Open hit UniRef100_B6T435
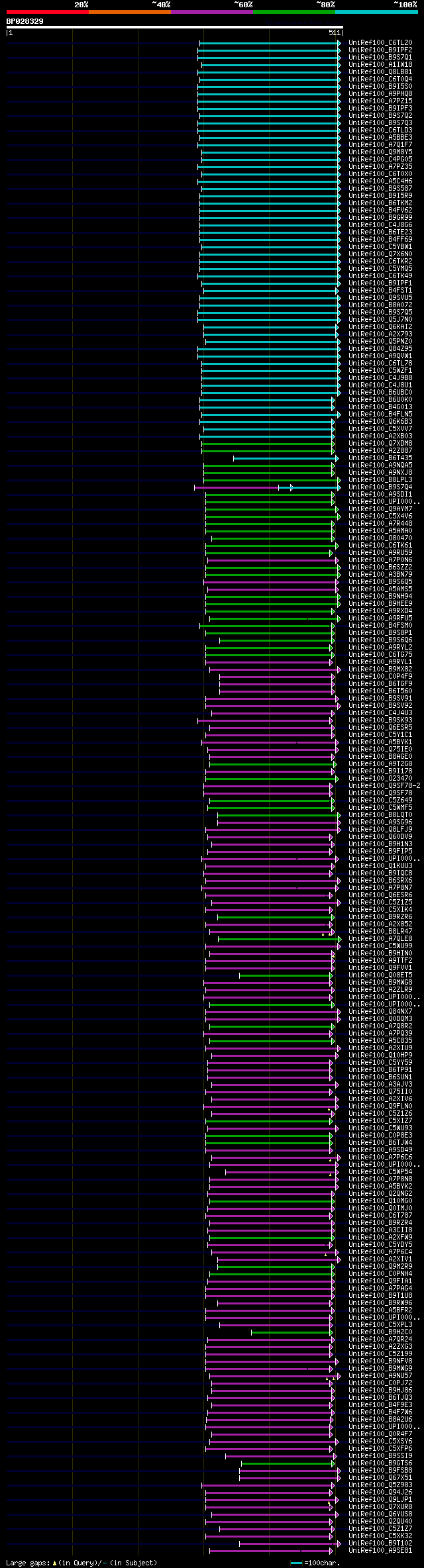Viewport: 424px width, 1568px height. (x=380, y=458)
